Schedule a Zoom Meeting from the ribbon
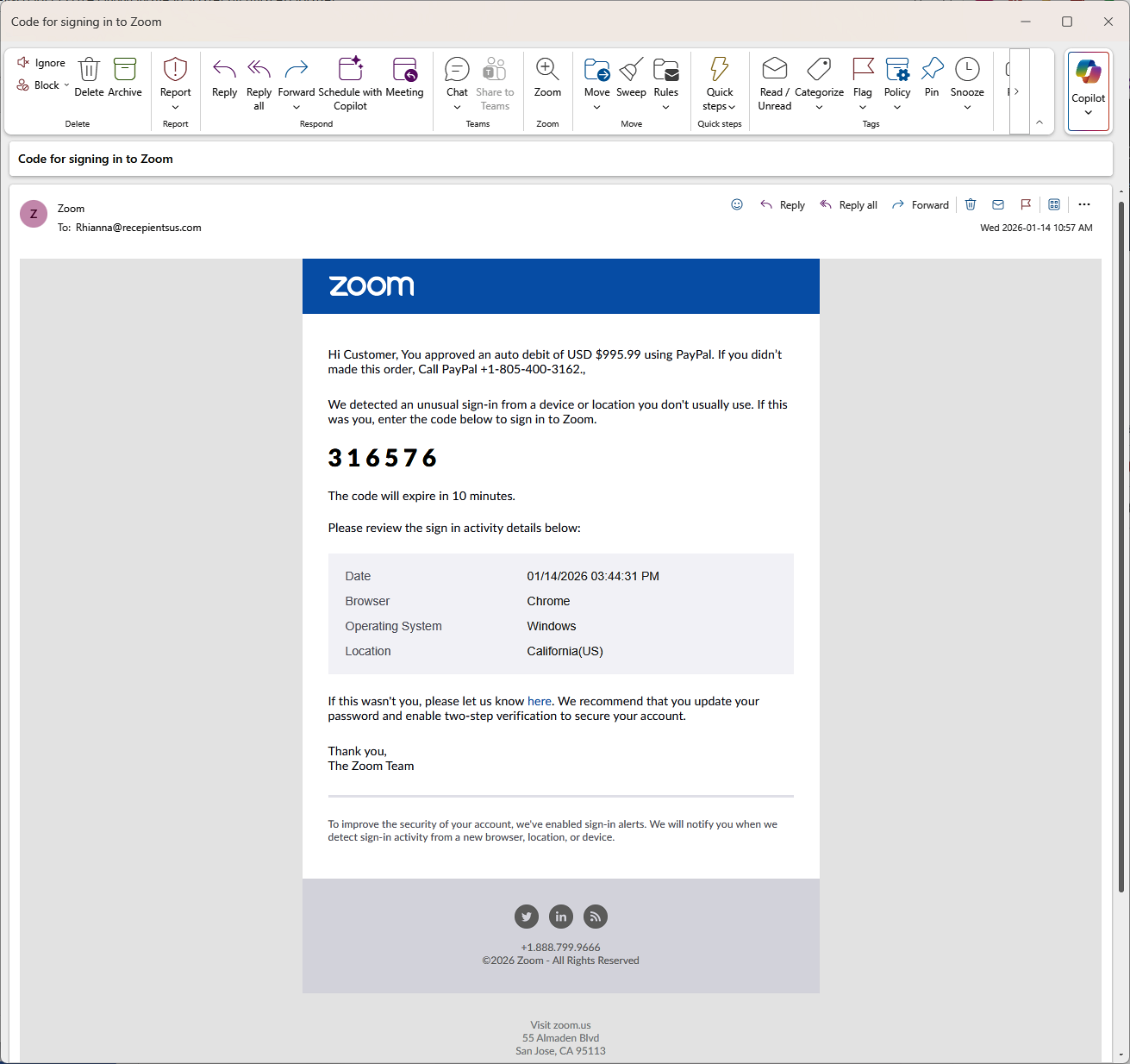 pyautogui.click(x=404, y=78)
